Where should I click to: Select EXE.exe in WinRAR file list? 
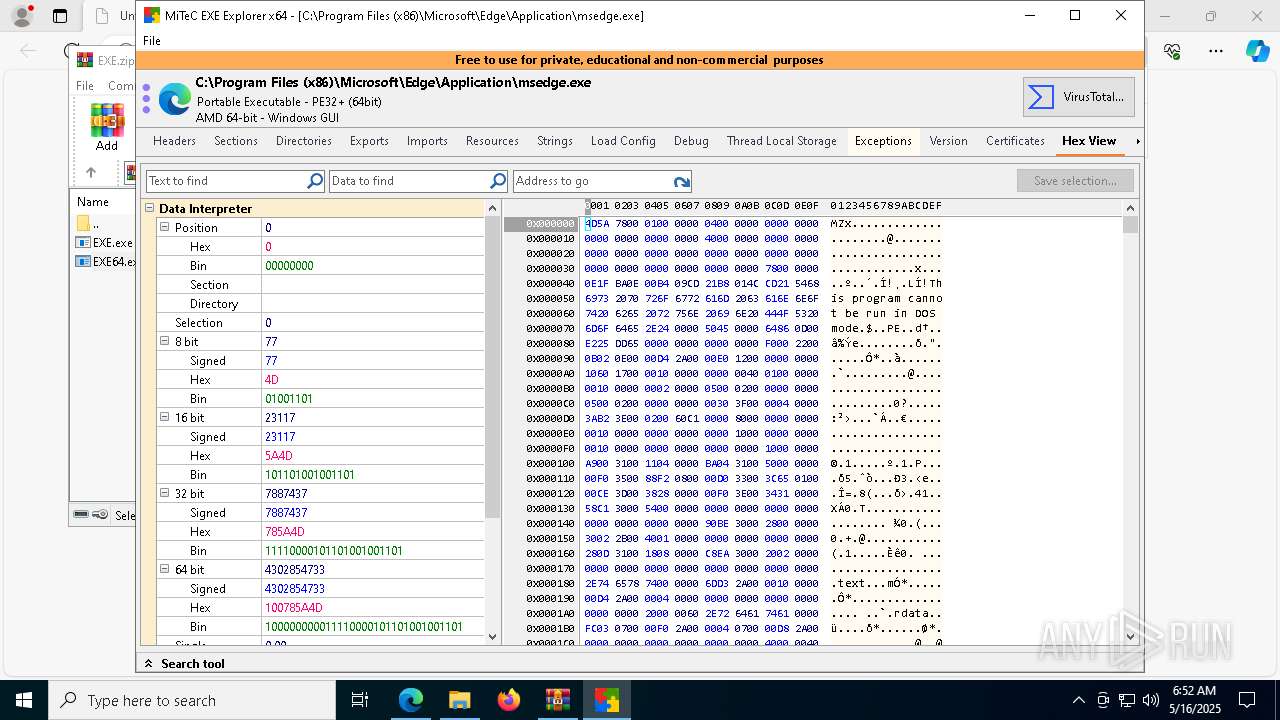coord(105,243)
